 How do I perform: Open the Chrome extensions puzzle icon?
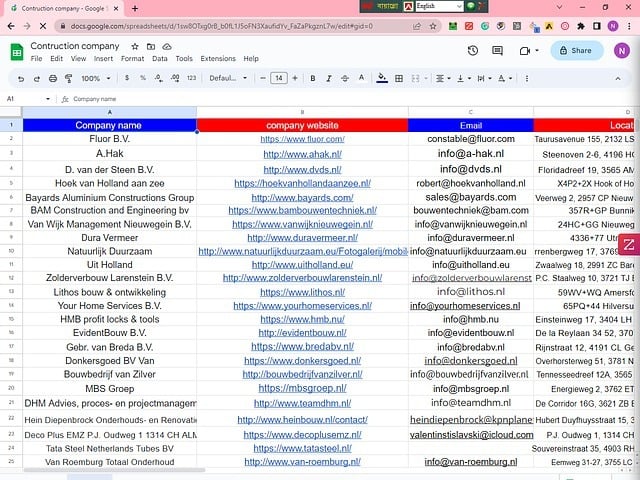(x=581, y=26)
